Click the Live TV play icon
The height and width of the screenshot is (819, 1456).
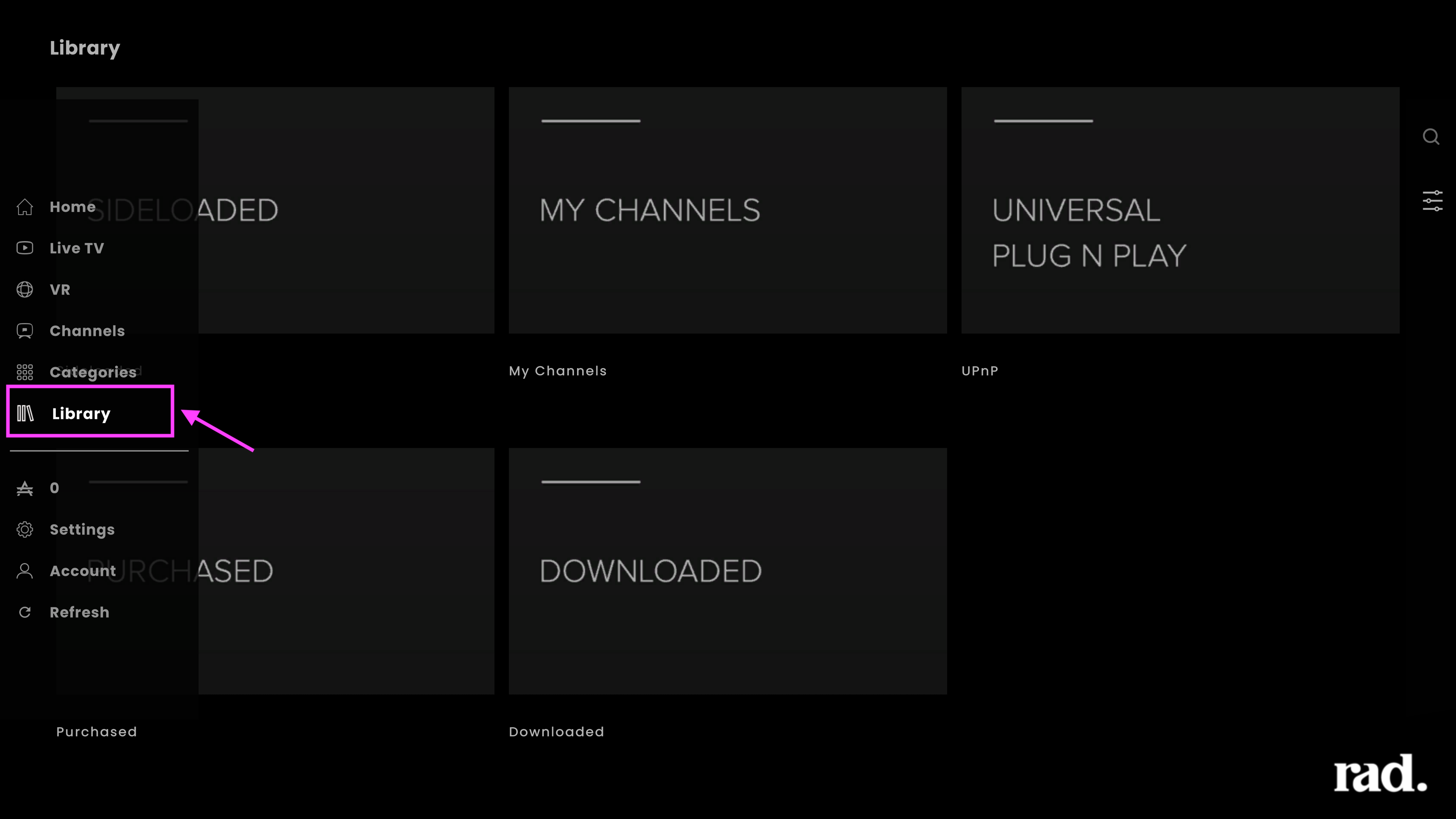24,248
